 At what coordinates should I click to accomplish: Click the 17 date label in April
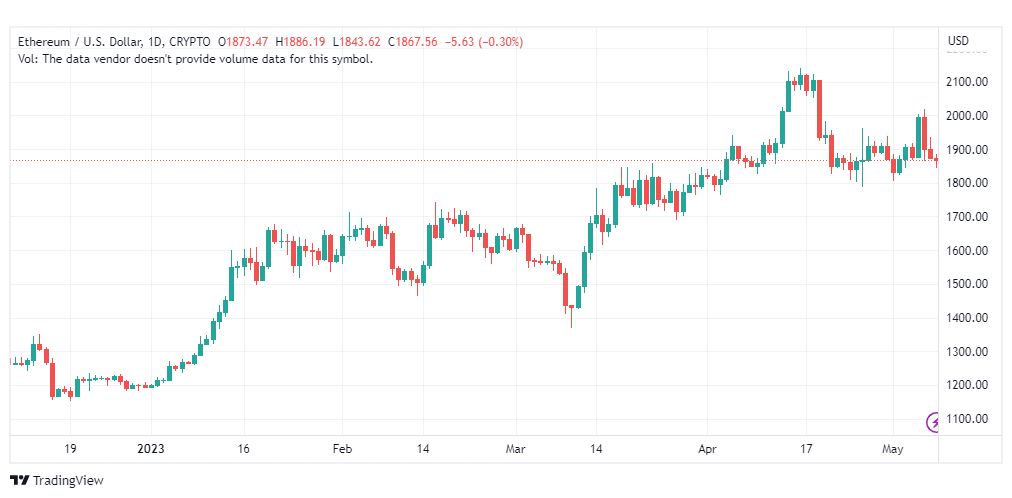pos(805,450)
